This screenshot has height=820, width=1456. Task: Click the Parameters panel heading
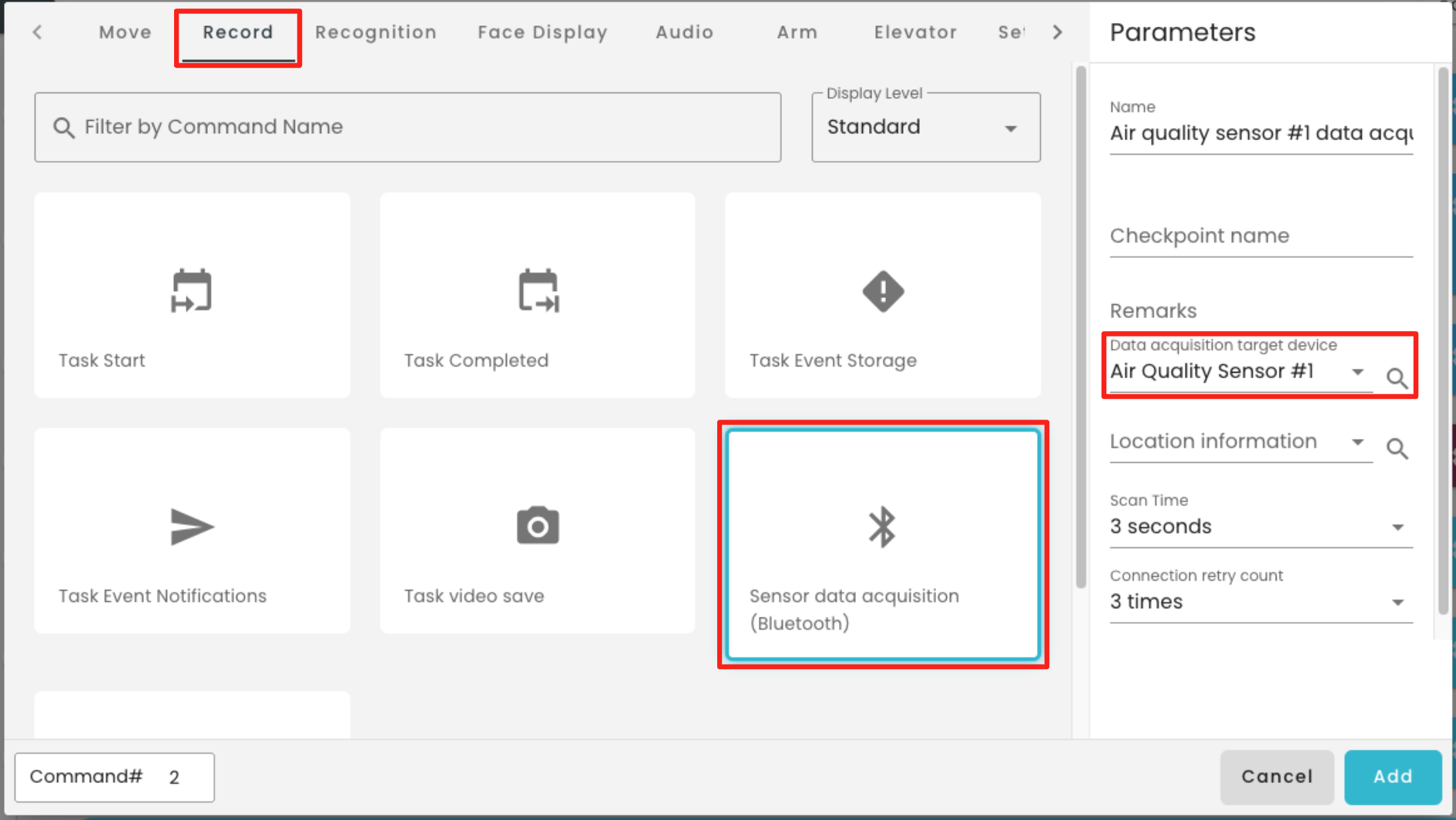(1183, 32)
